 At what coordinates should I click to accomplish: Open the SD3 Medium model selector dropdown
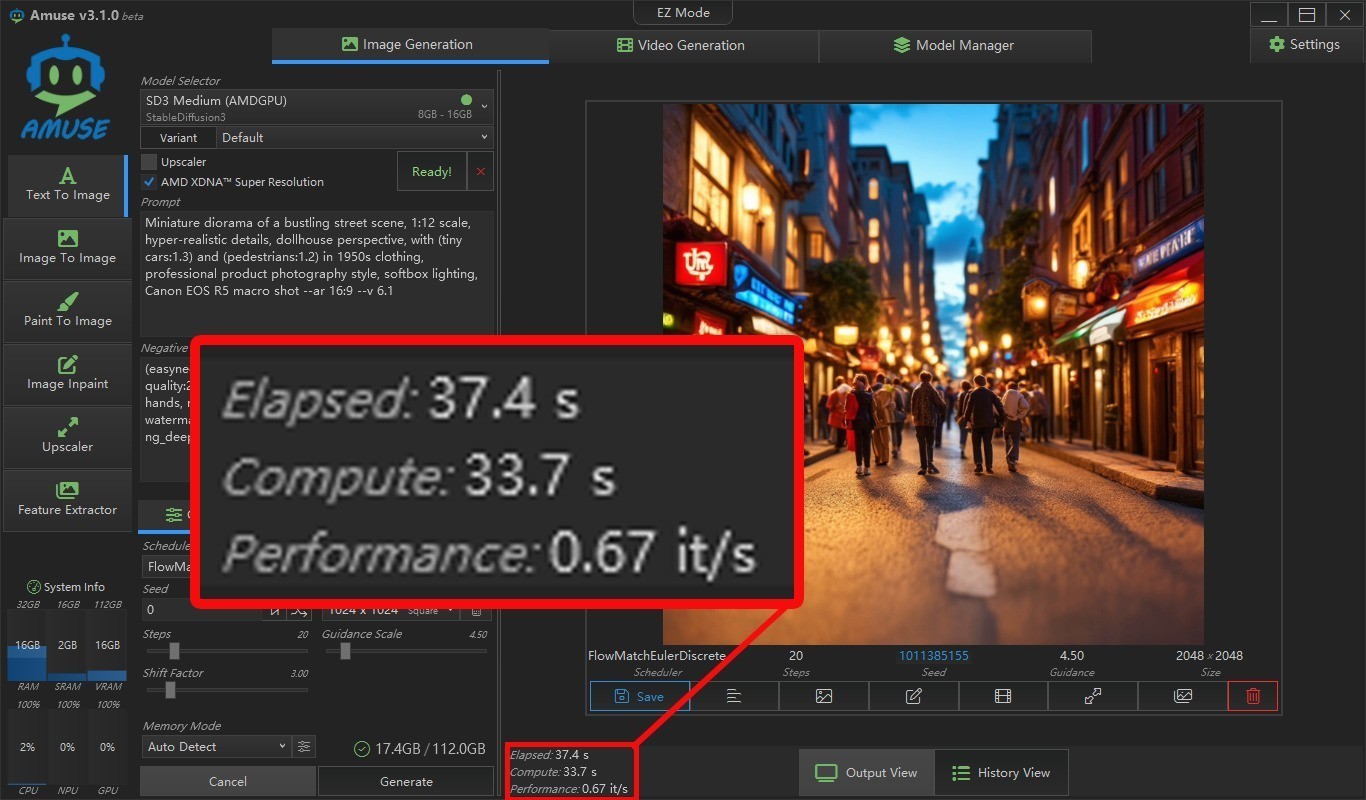coord(316,107)
